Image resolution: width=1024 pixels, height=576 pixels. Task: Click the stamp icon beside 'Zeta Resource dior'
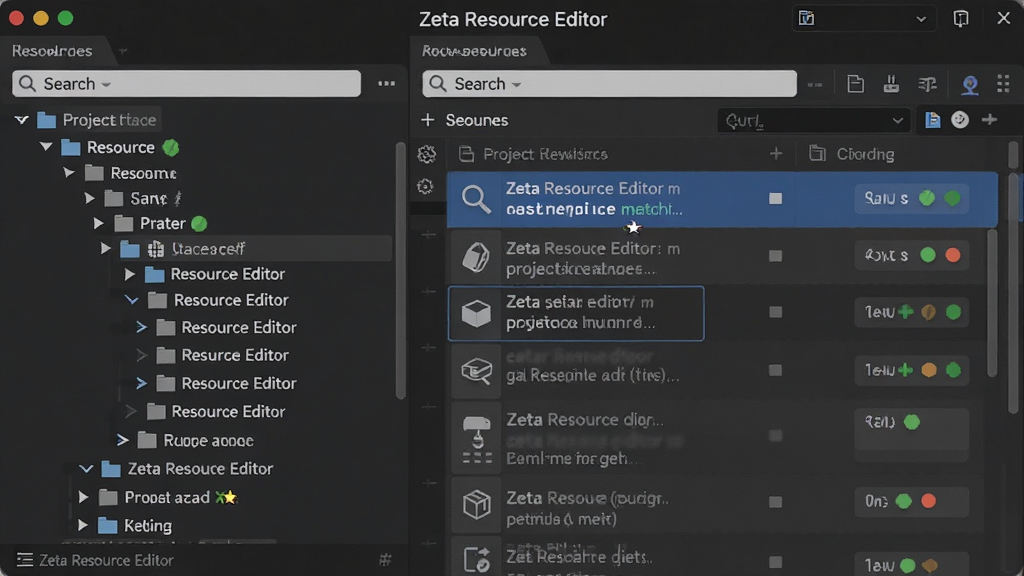[x=477, y=439]
